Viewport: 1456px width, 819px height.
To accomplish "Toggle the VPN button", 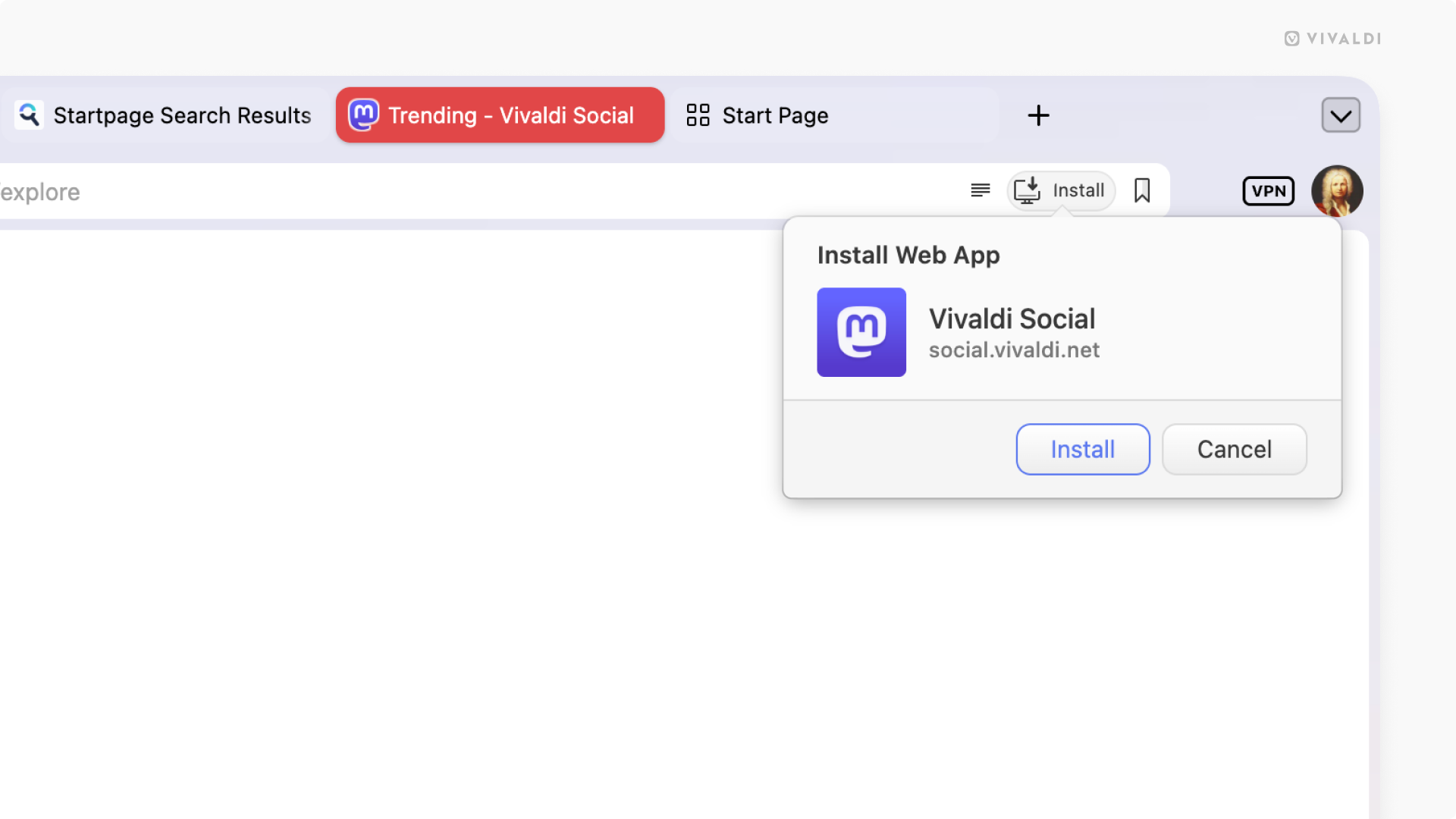I will pos(1269,191).
